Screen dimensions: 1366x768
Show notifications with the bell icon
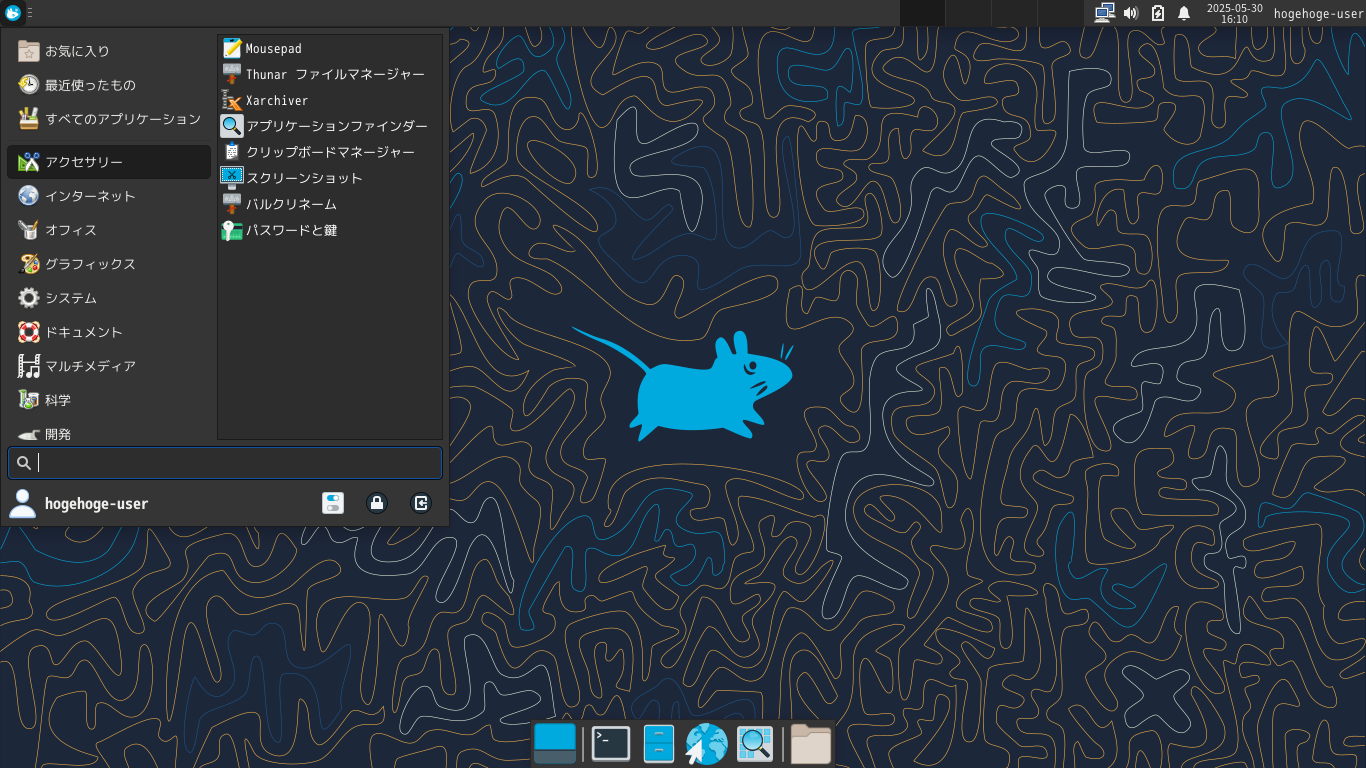click(1184, 13)
